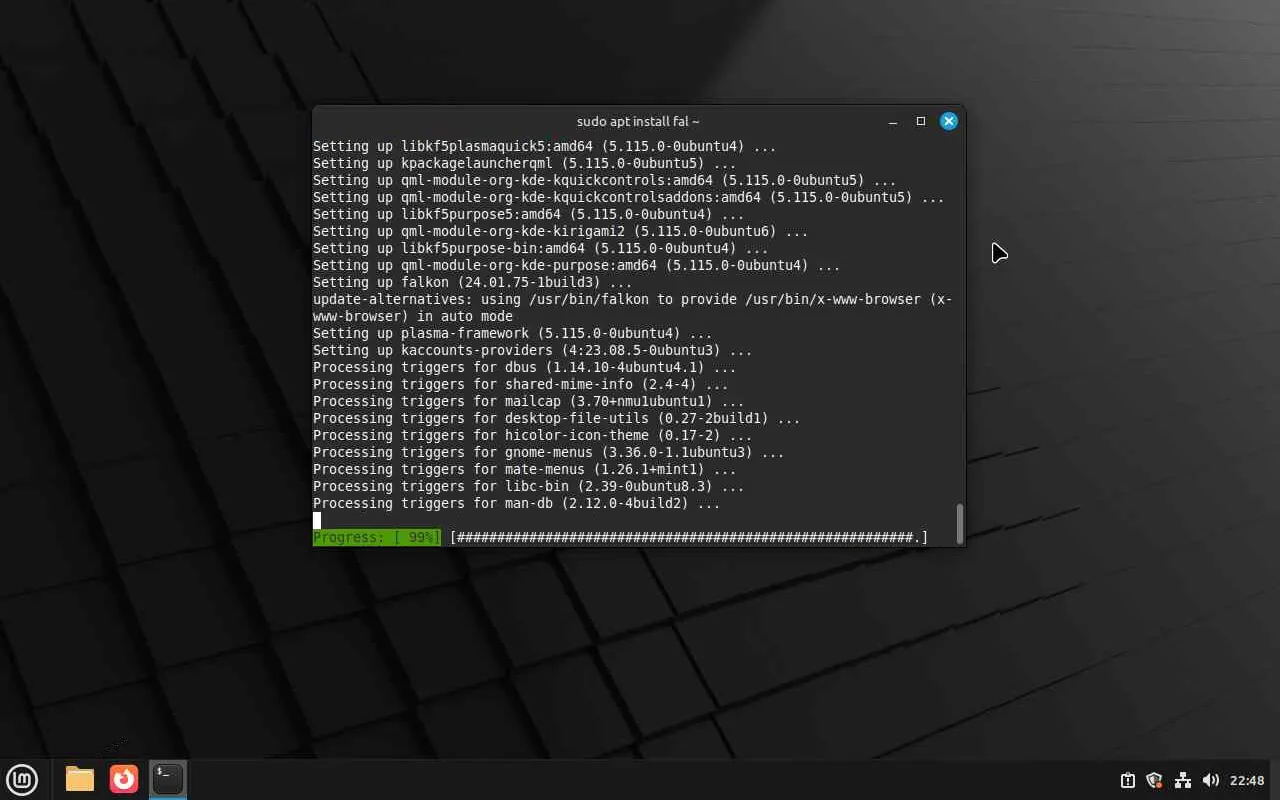Click the 'Processing triggers for hicolor-icon-theme' line

(533, 436)
